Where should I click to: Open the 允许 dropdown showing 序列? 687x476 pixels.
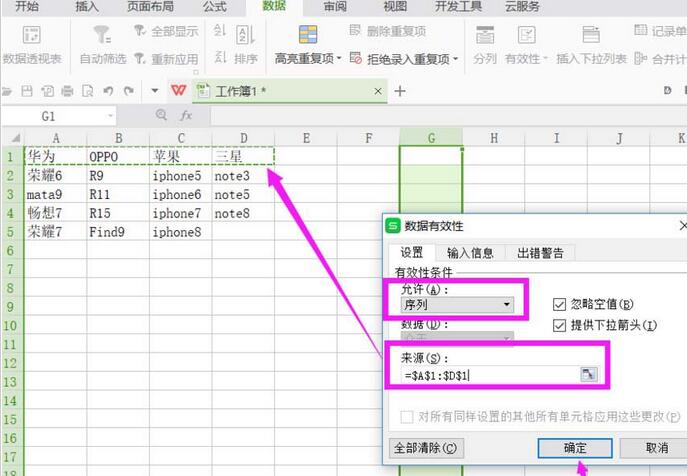coord(457,304)
